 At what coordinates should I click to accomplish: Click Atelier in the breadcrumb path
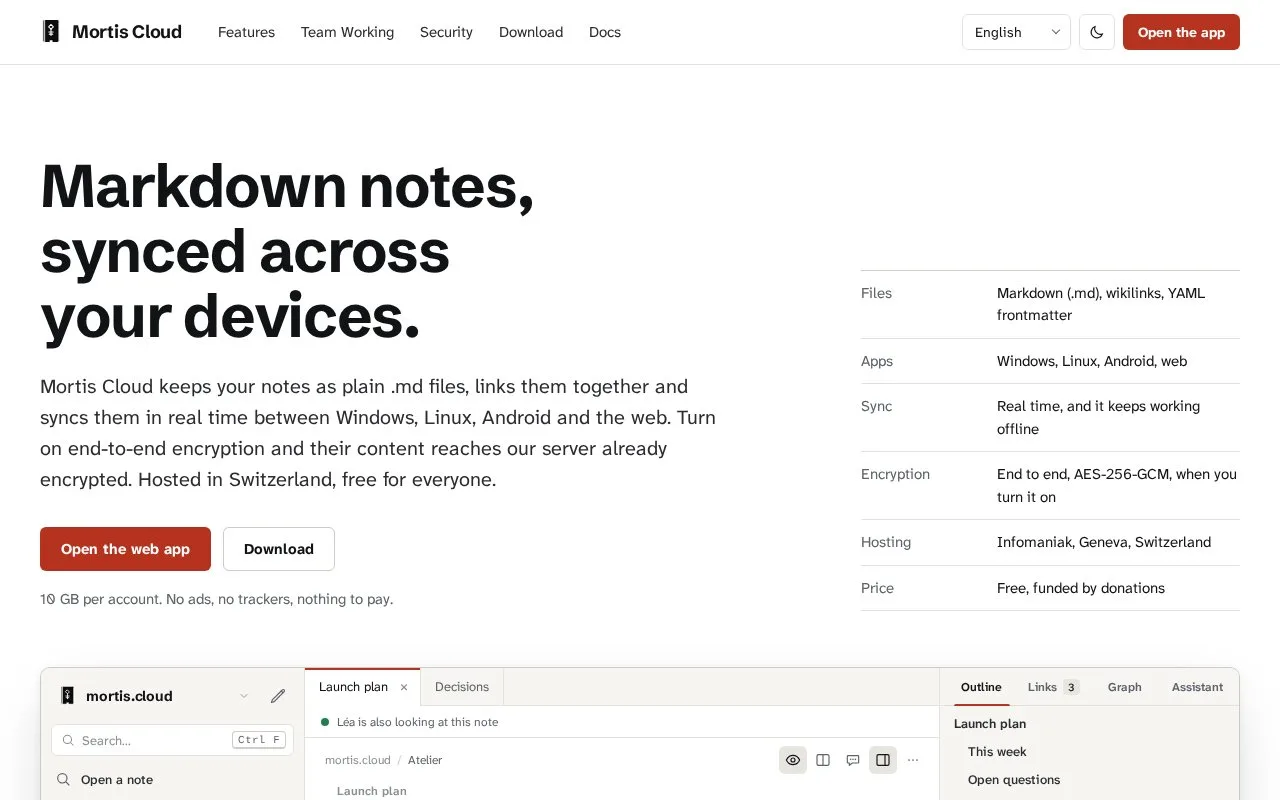click(x=425, y=760)
